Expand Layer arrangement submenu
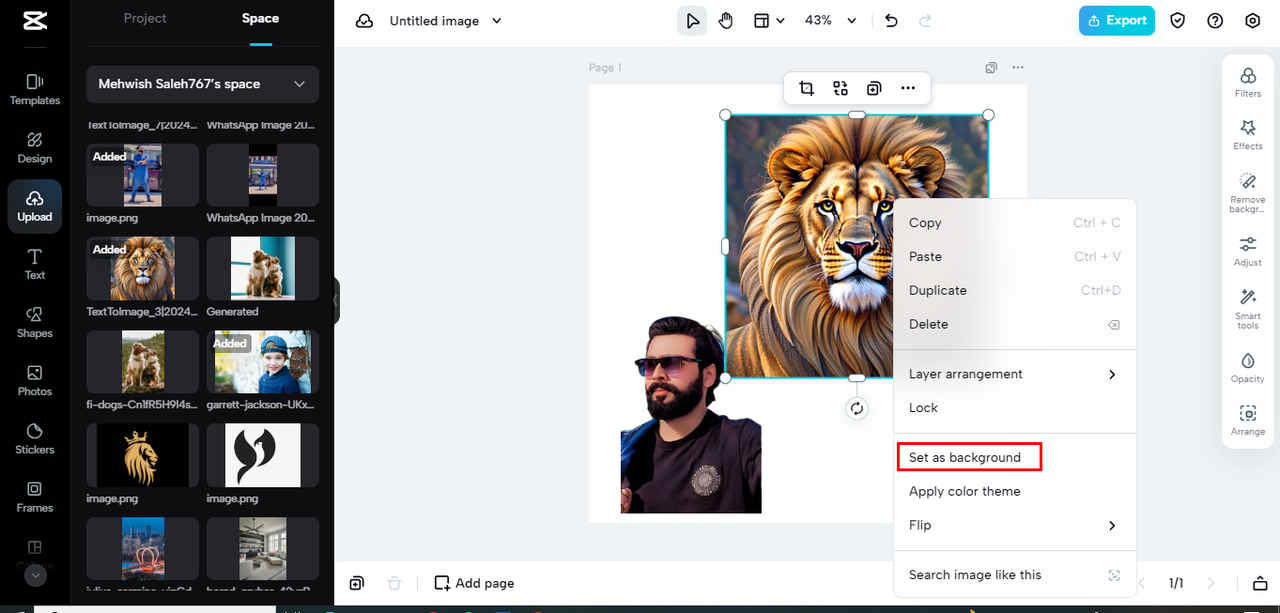This screenshot has width=1280, height=613. (1014, 374)
